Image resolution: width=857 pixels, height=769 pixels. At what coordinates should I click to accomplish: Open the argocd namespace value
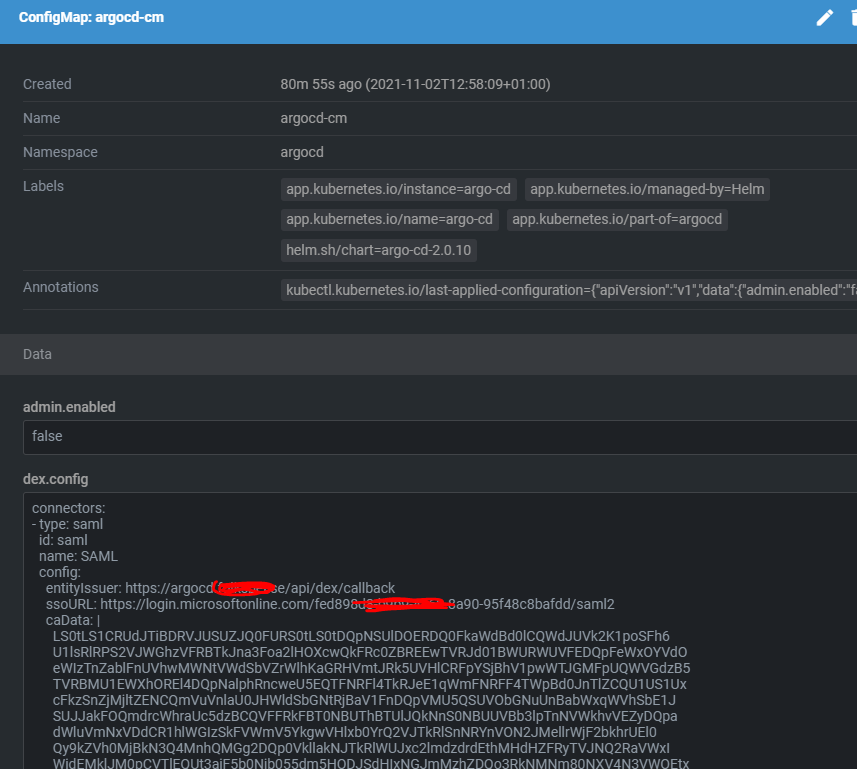coord(302,152)
